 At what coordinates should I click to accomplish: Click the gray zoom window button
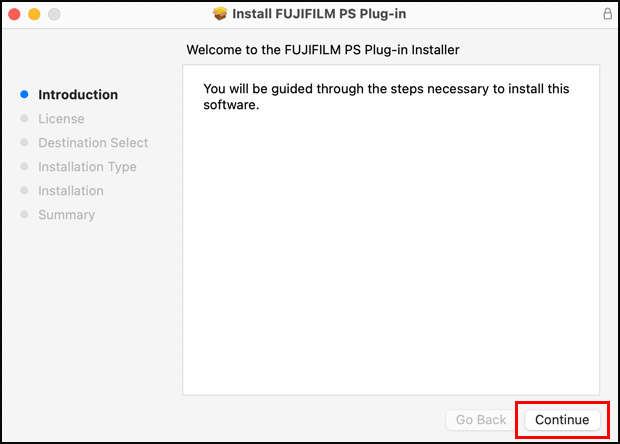coord(54,14)
